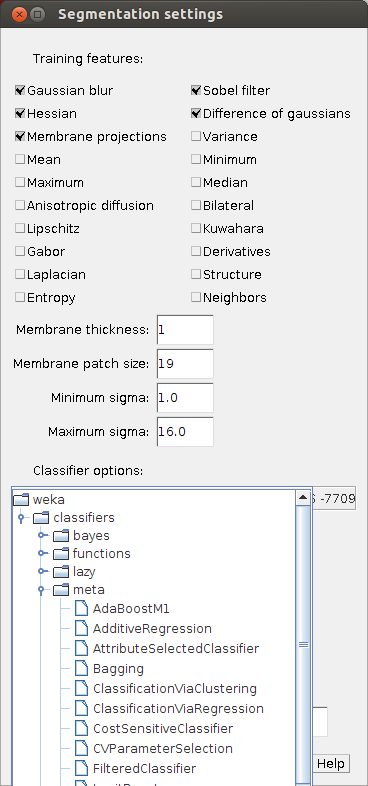368x786 pixels.
Task: Select the CVParameterSelection file icon
Action: coord(81,748)
